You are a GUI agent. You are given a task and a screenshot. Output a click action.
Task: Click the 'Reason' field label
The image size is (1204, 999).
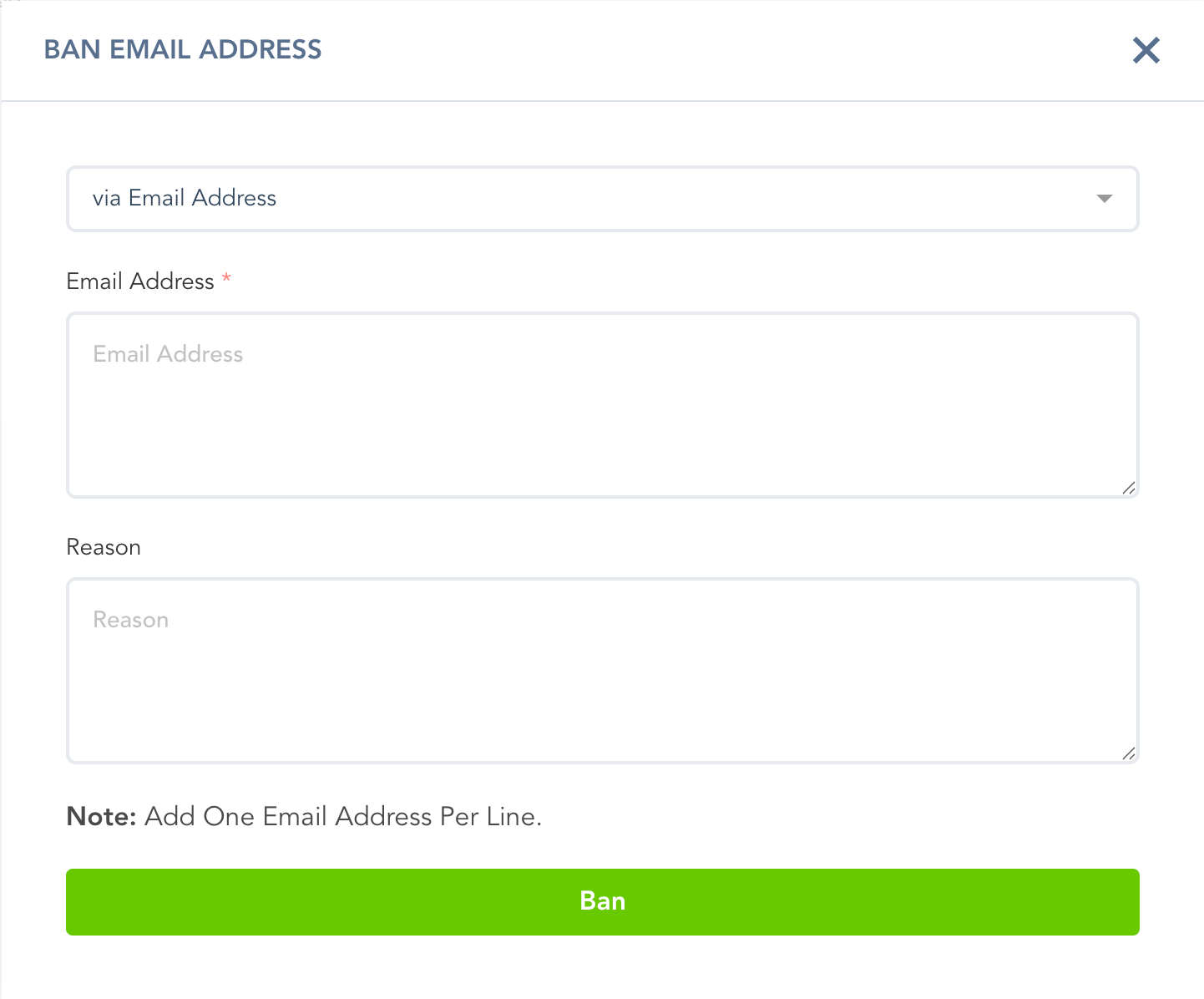(x=104, y=547)
